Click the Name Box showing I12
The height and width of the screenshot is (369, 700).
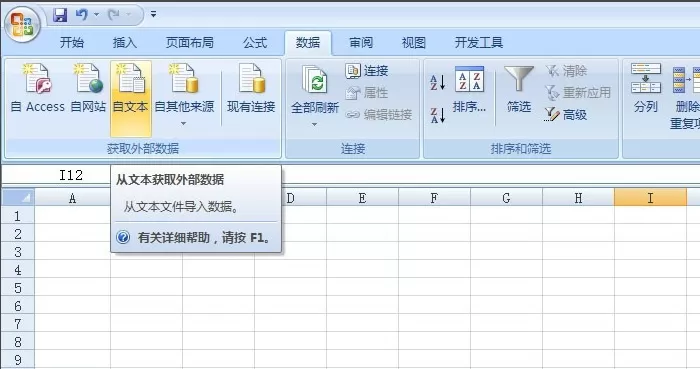coord(56,175)
